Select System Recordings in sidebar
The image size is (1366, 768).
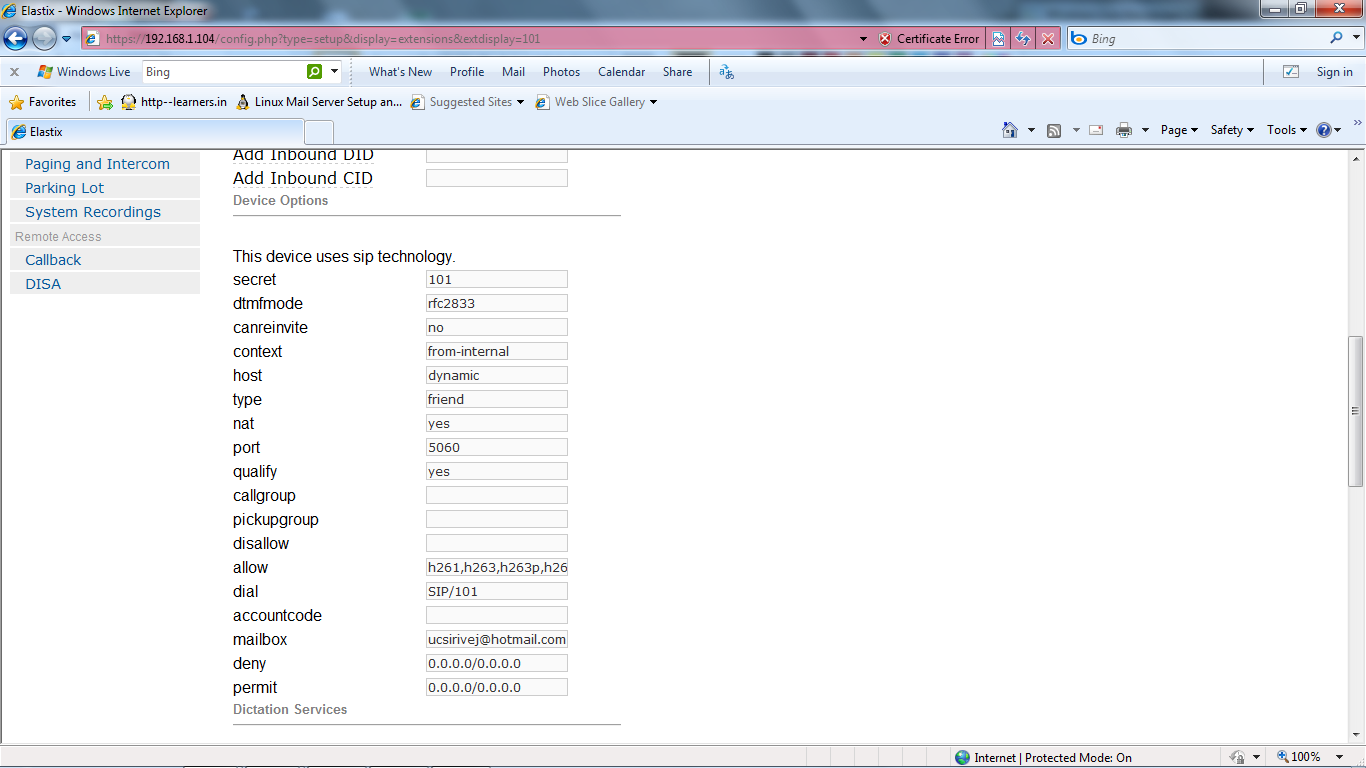(x=93, y=212)
